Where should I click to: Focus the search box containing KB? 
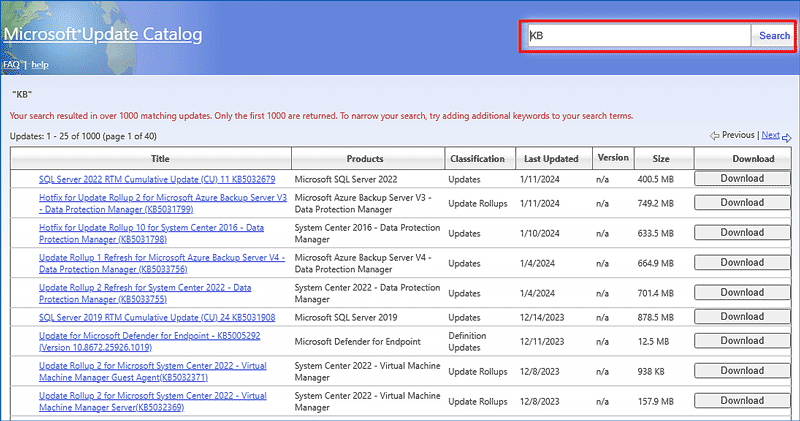[x=639, y=36]
